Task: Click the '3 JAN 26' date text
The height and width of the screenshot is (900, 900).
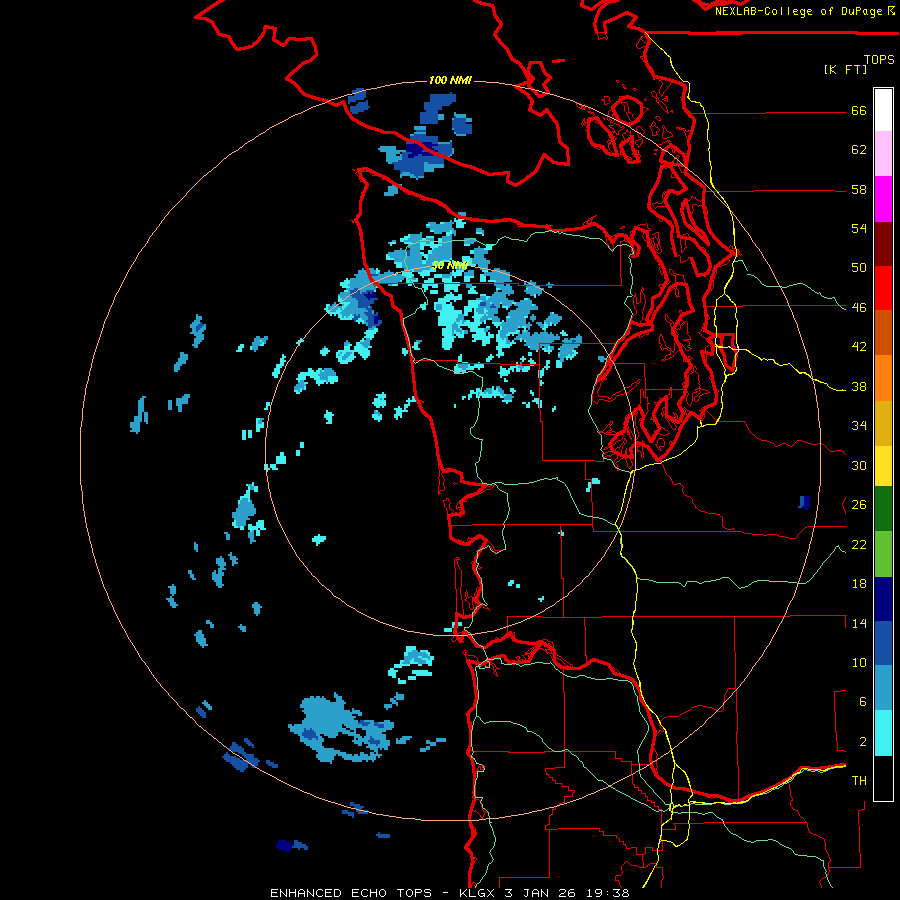Action: pos(542,893)
